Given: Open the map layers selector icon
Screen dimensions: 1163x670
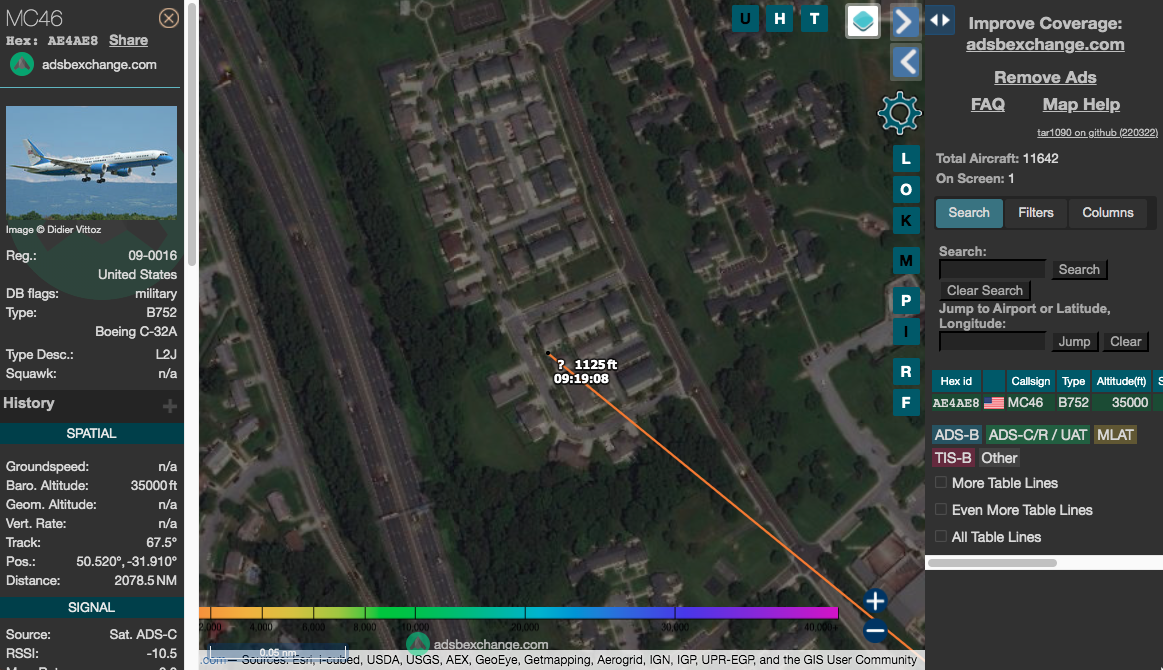Looking at the screenshot, I should 863,20.
